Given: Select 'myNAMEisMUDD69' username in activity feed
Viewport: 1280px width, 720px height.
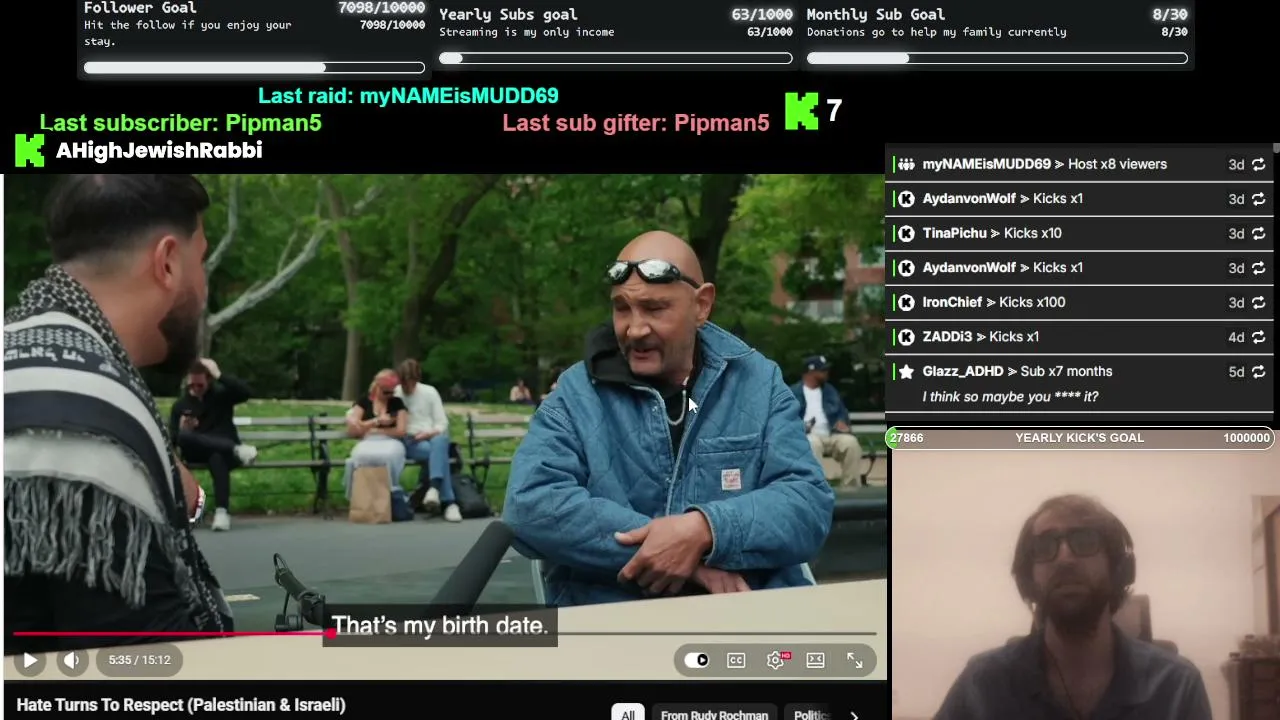Looking at the screenshot, I should [986, 164].
